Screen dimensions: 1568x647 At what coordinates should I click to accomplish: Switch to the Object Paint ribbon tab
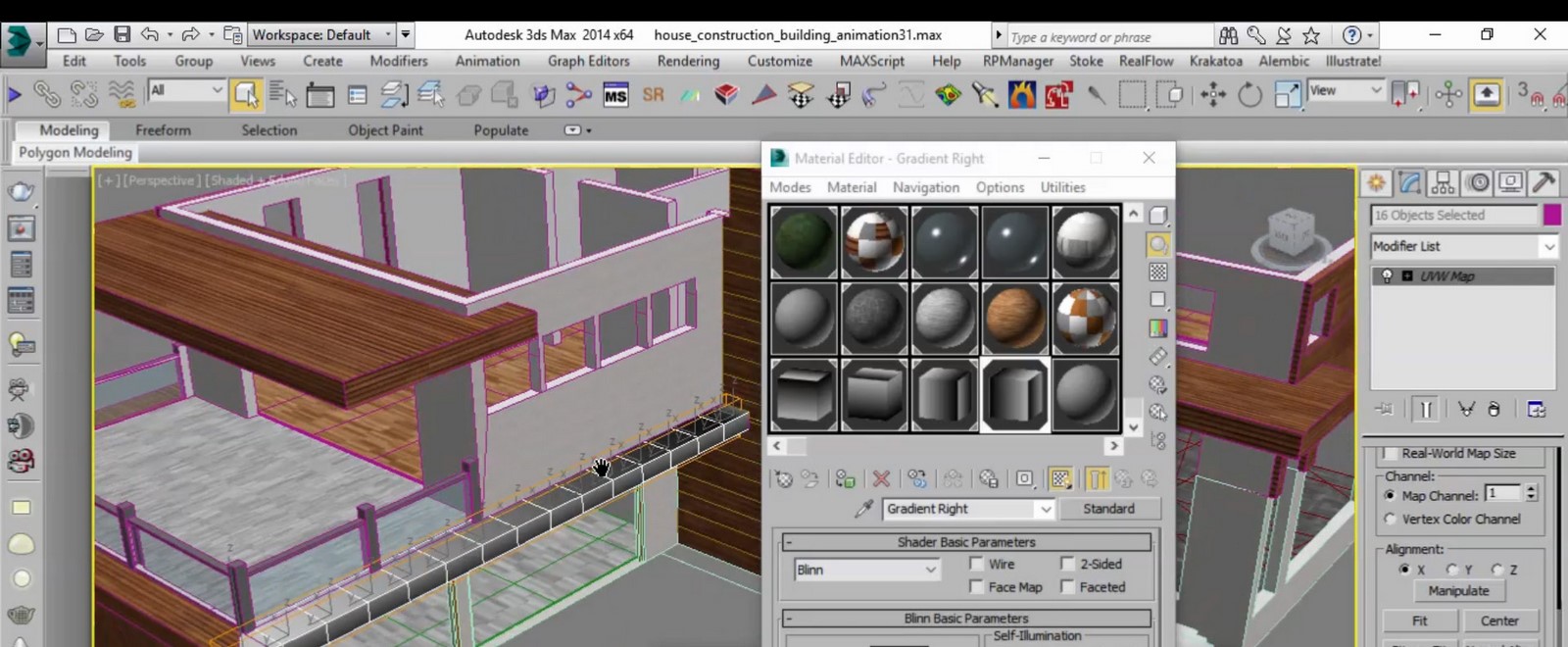(385, 130)
